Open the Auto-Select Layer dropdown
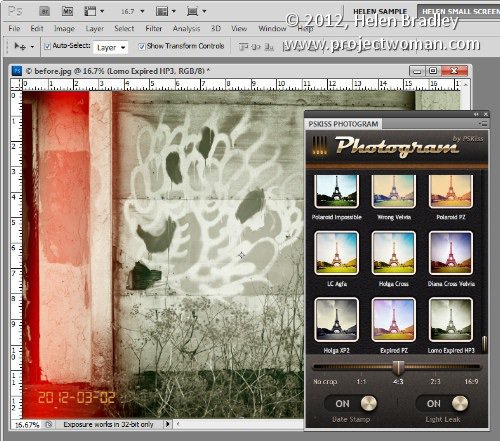Image resolution: width=500 pixels, height=441 pixels. [110, 48]
